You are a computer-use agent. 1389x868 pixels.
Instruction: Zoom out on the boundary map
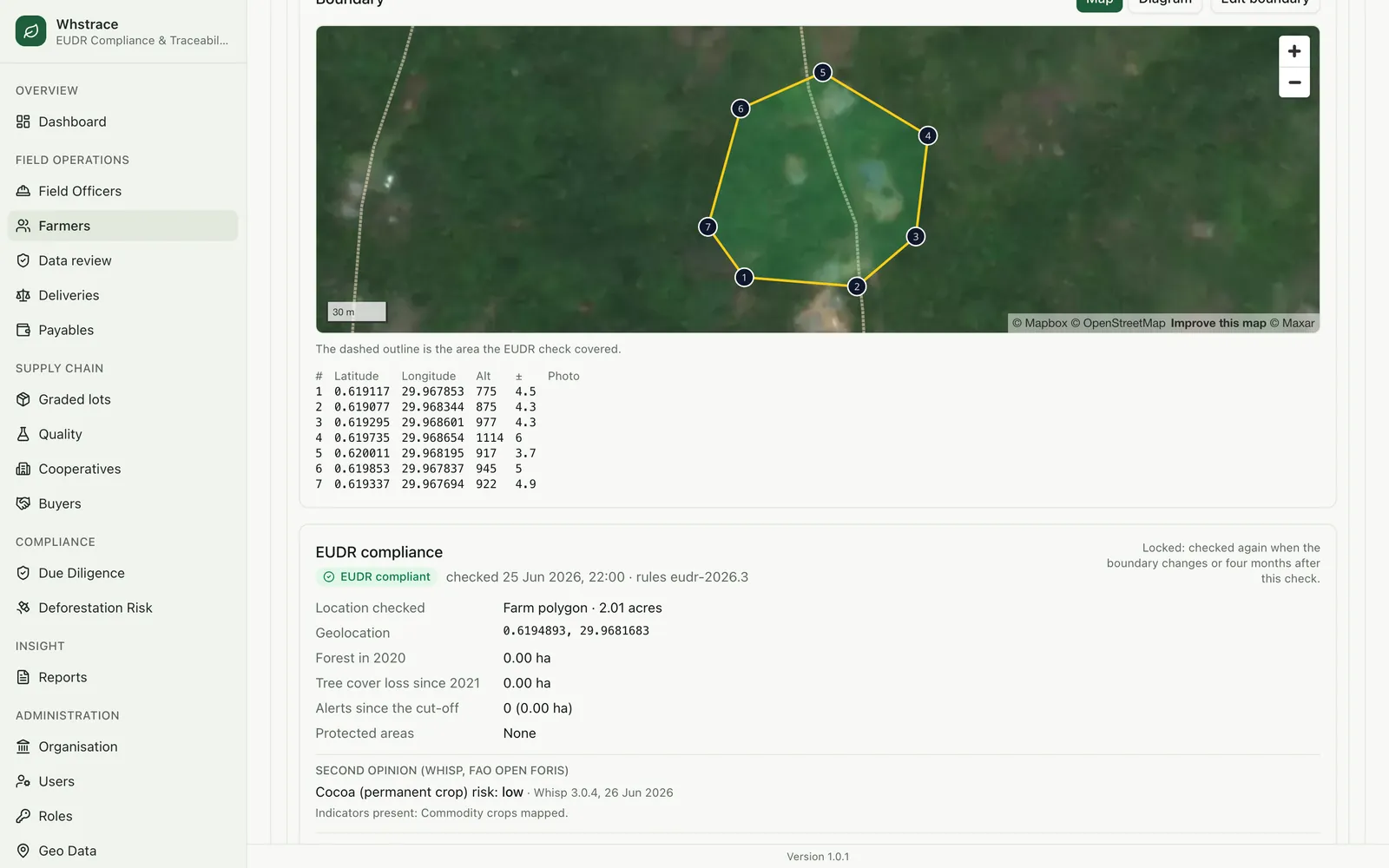[1294, 82]
